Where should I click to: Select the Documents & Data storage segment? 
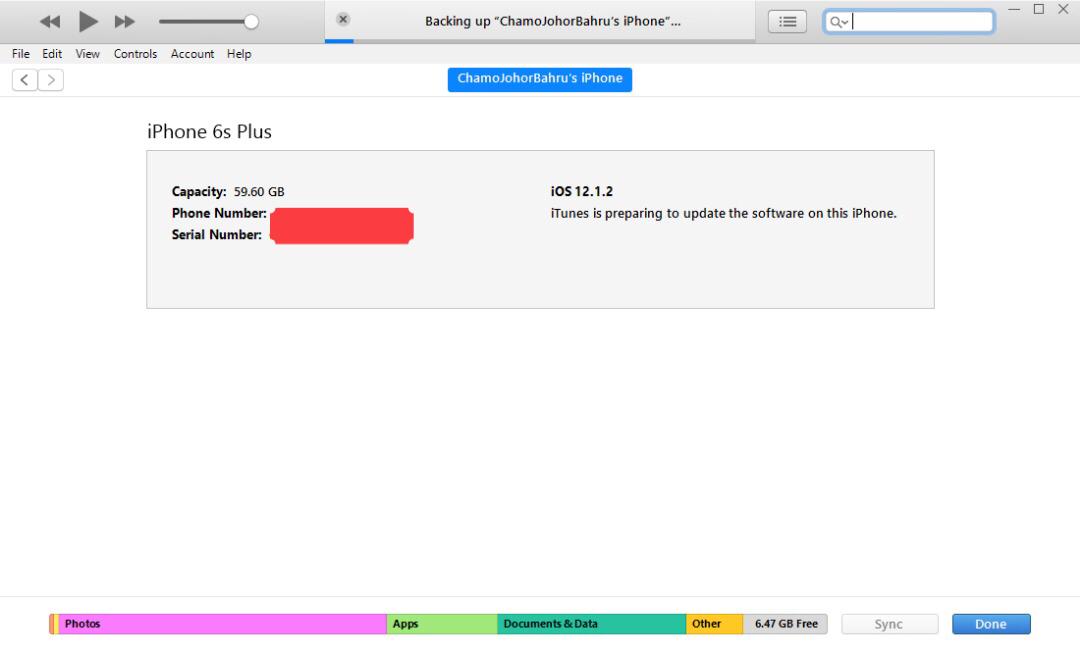592,624
